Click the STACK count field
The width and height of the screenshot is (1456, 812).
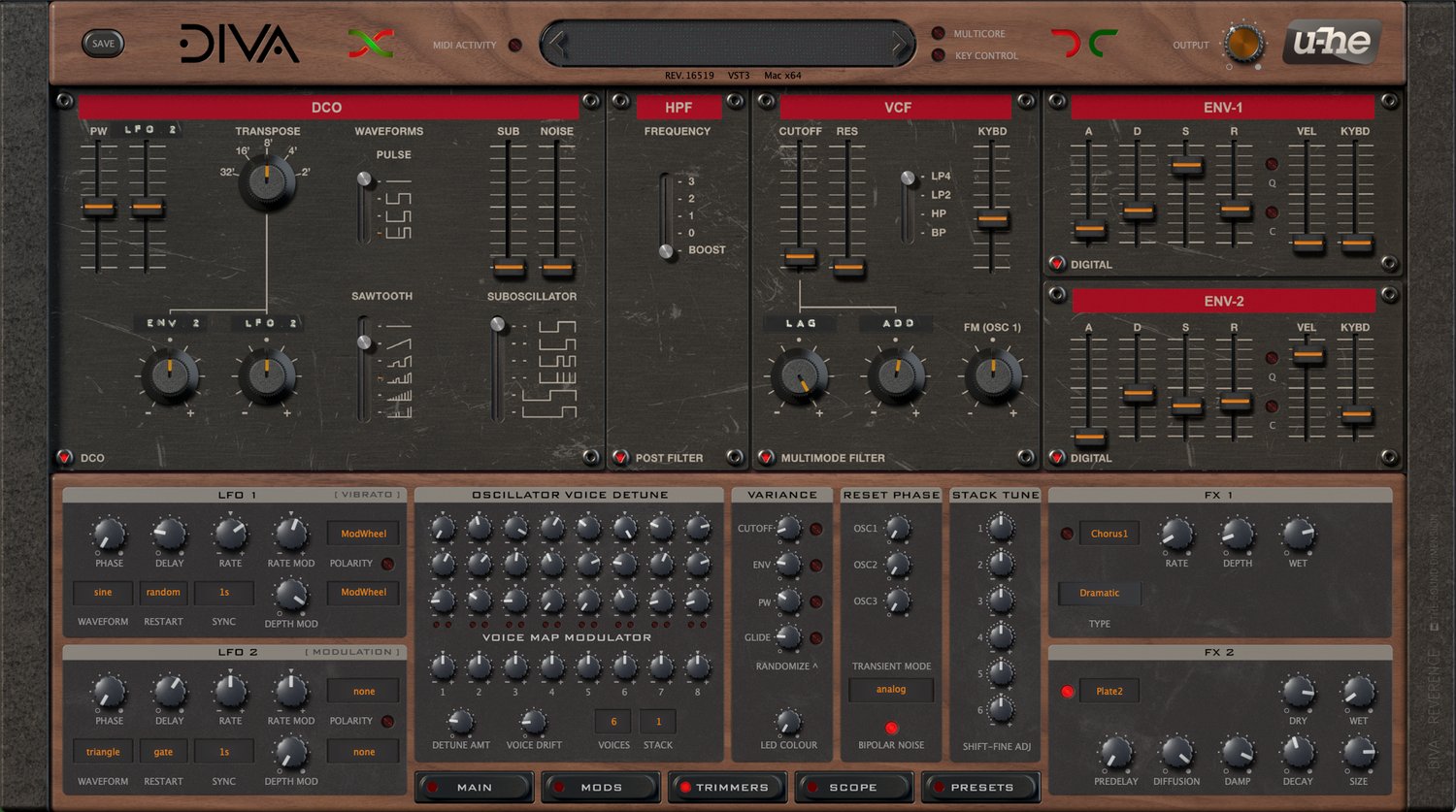pyautogui.click(x=658, y=722)
